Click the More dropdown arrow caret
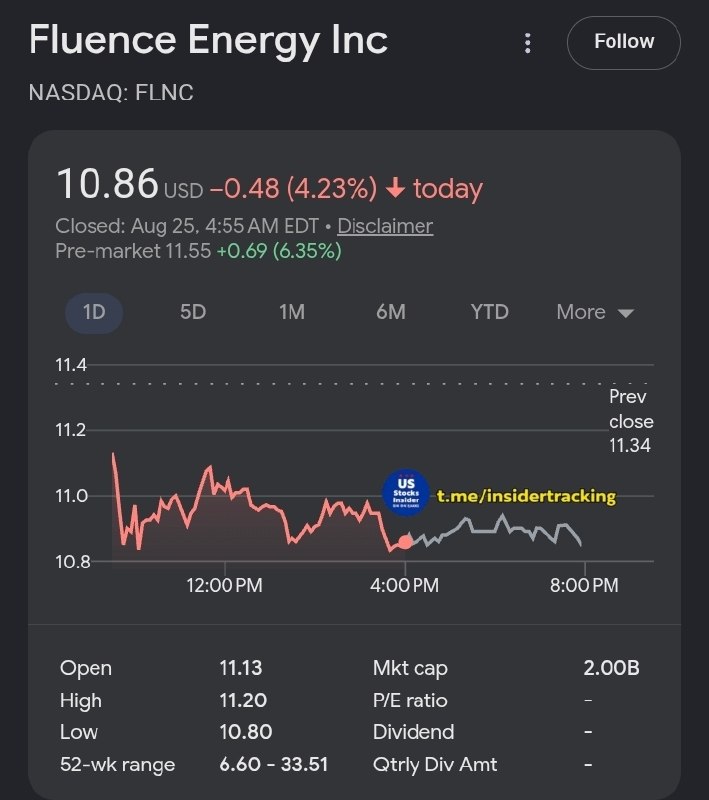The height and width of the screenshot is (800, 709). tap(626, 313)
